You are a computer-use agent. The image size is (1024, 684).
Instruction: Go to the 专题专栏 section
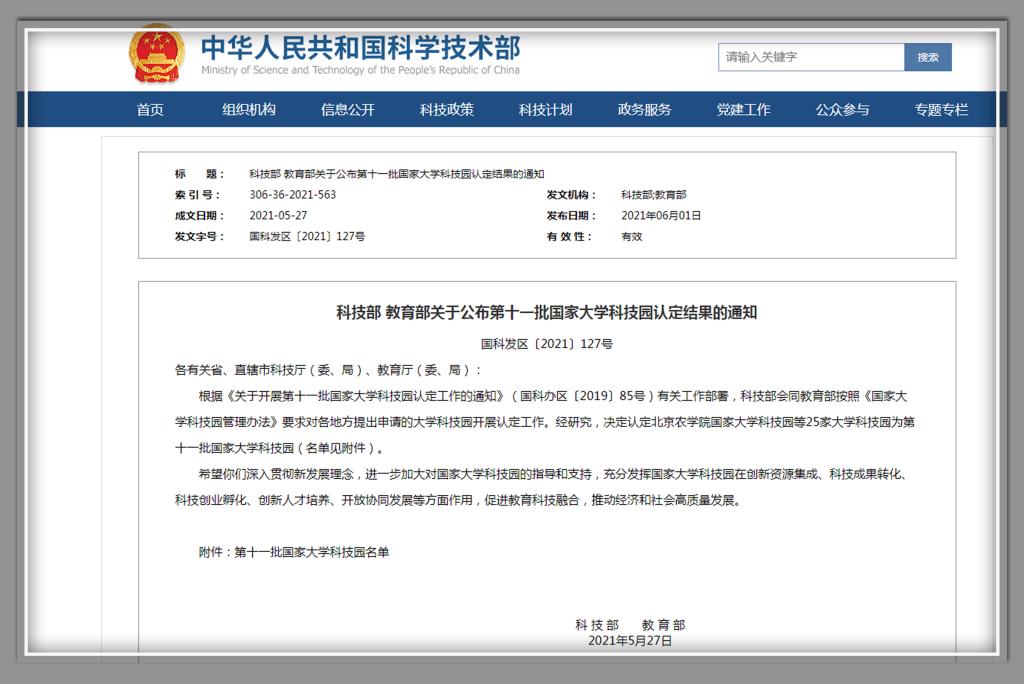pos(941,110)
